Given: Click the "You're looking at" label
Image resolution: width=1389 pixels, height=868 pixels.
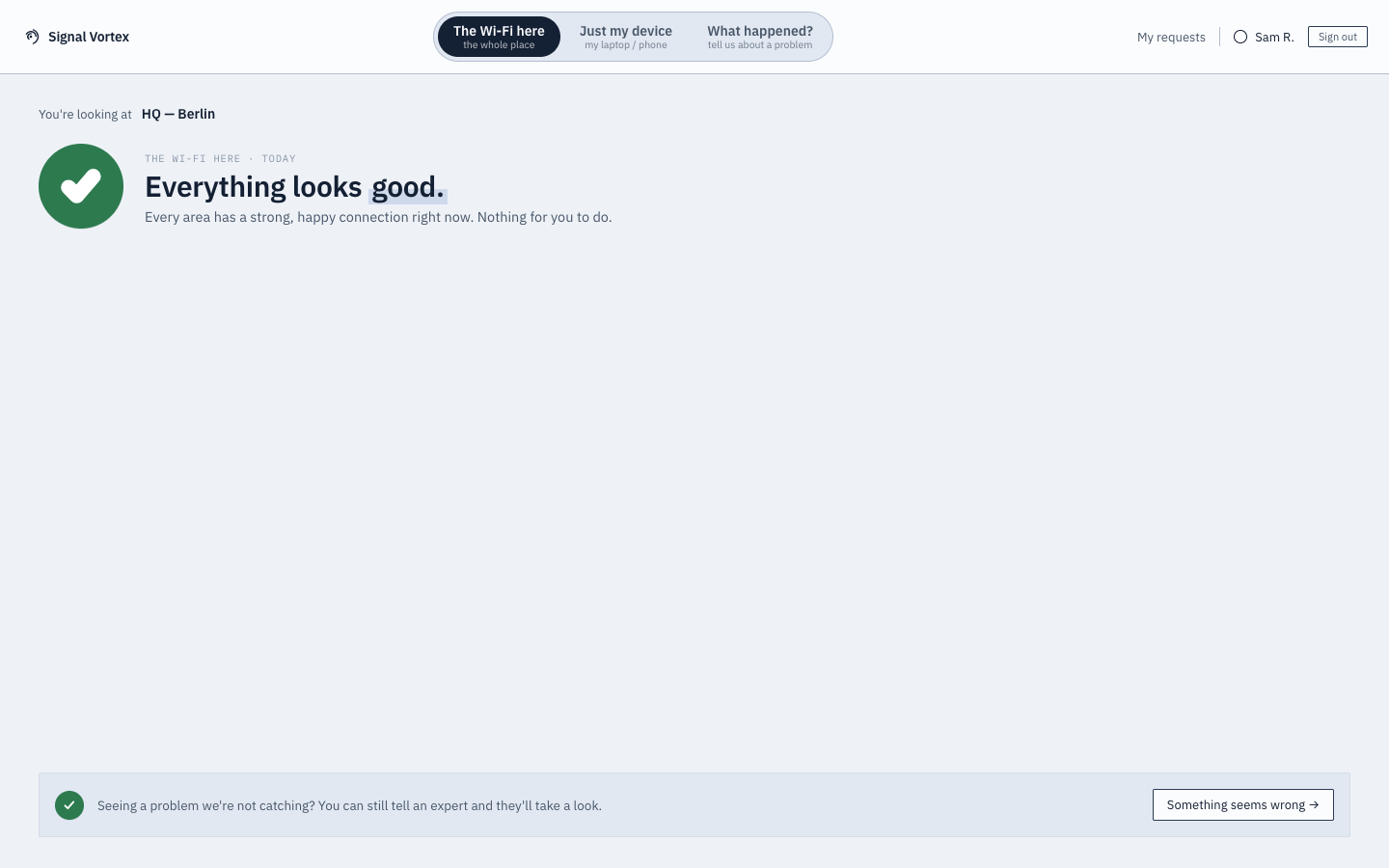Looking at the screenshot, I should tap(85, 114).
